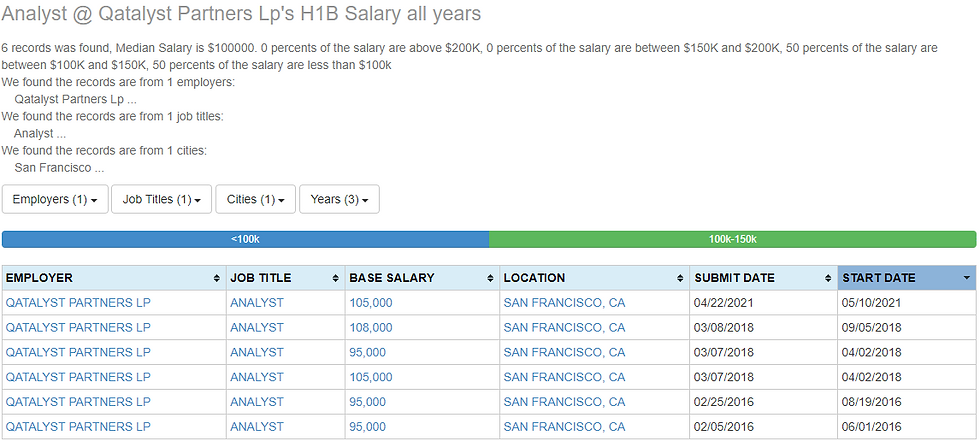The width and height of the screenshot is (980, 440).
Task: Open employer link in the 02/25/2016 row
Action: pos(78,402)
